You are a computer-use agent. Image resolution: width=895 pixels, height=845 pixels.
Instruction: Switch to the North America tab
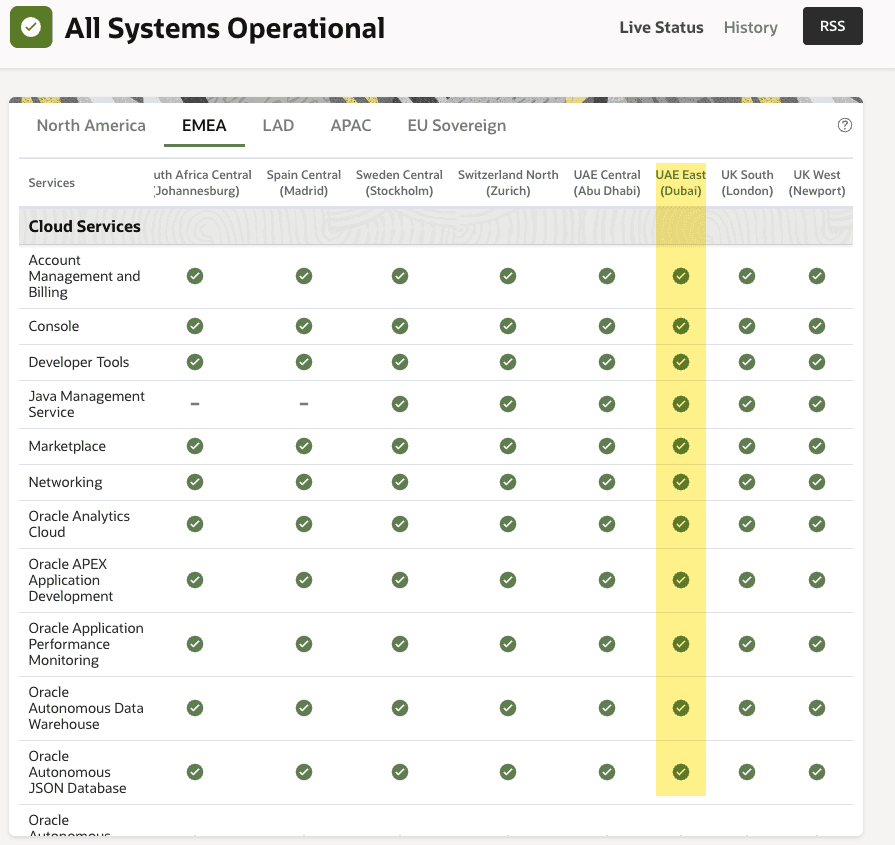(x=91, y=125)
